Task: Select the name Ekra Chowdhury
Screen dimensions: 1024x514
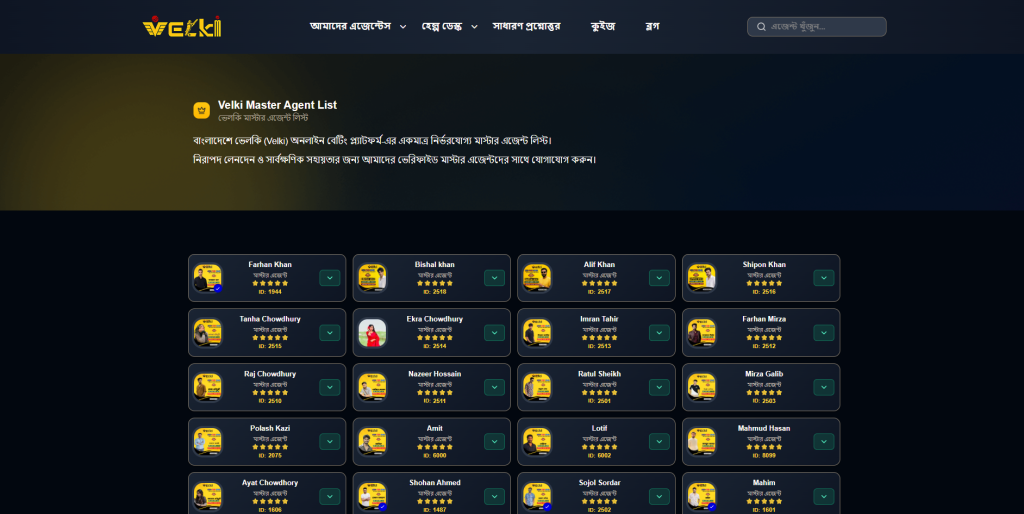Action: (x=434, y=319)
